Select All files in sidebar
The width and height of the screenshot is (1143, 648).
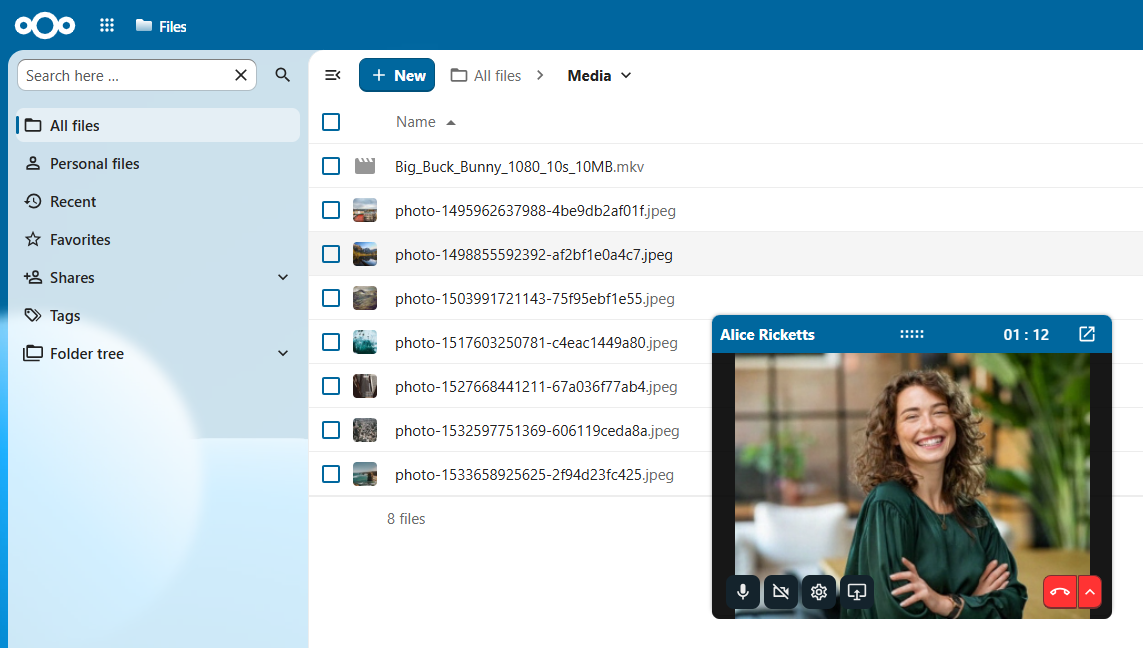coord(157,125)
